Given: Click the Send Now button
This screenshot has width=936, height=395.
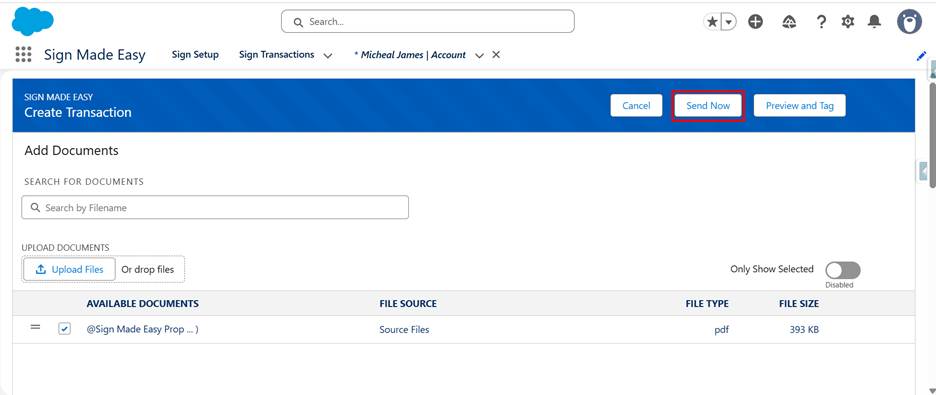Looking at the screenshot, I should click(708, 106).
